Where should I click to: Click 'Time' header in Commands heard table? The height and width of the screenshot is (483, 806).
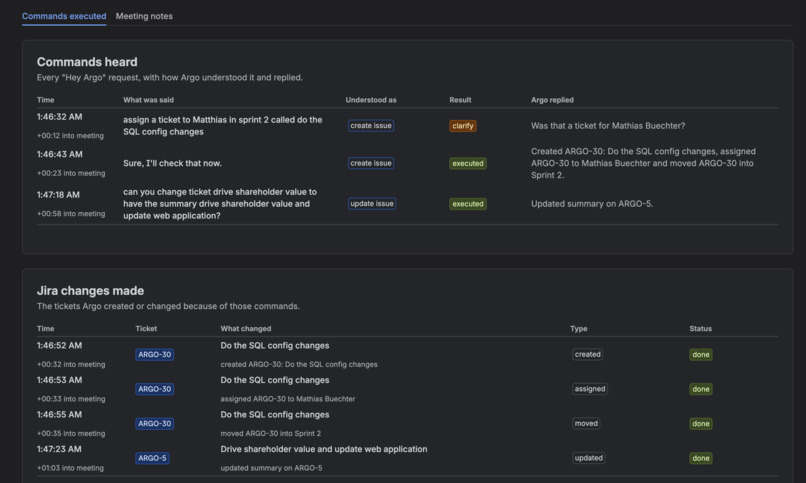point(45,100)
